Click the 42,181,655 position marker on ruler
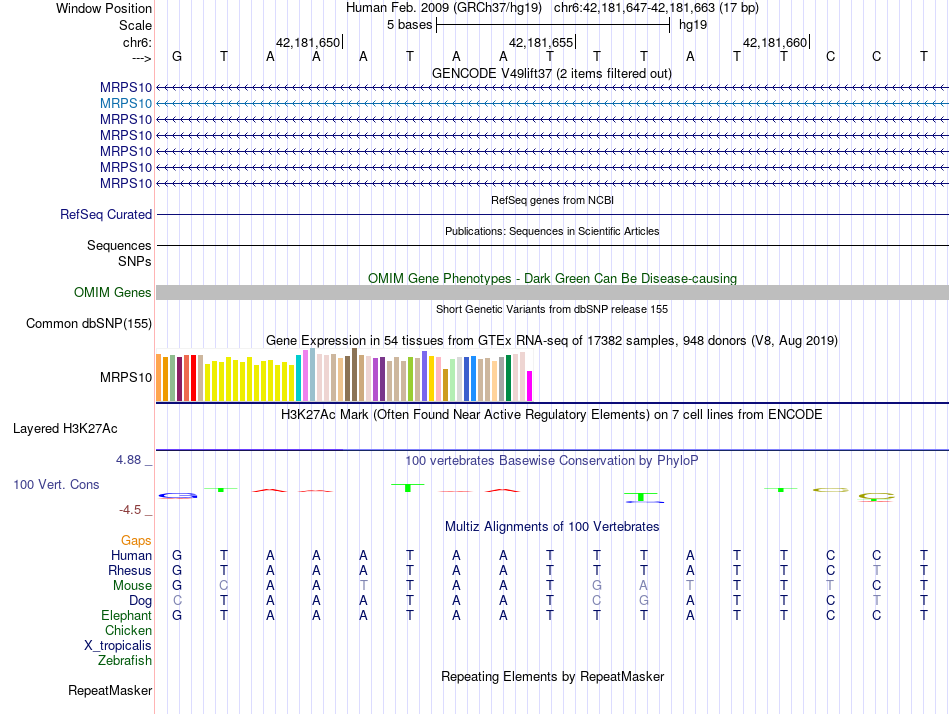 [541, 42]
